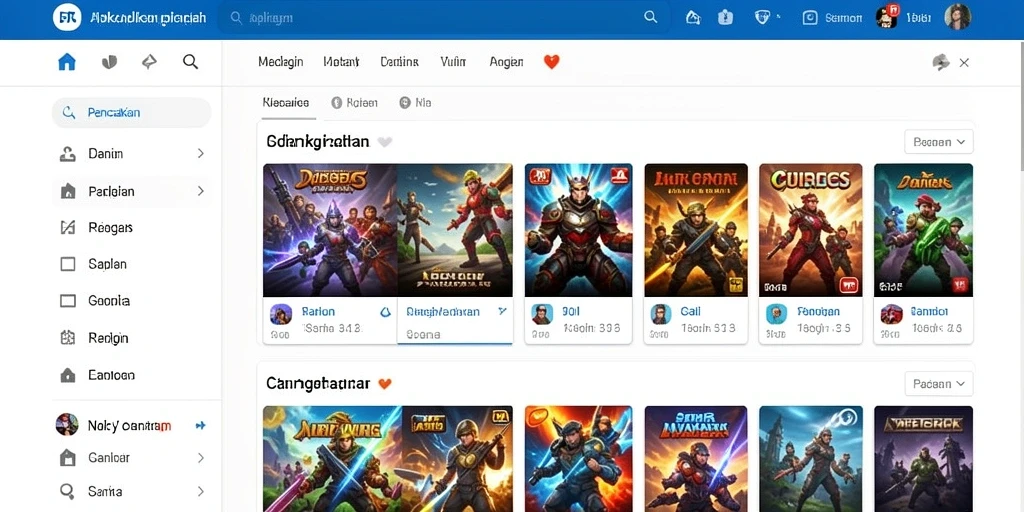The width and height of the screenshot is (1024, 512).
Task: Click the leaf-shaped icon beside Home
Action: tap(109, 62)
